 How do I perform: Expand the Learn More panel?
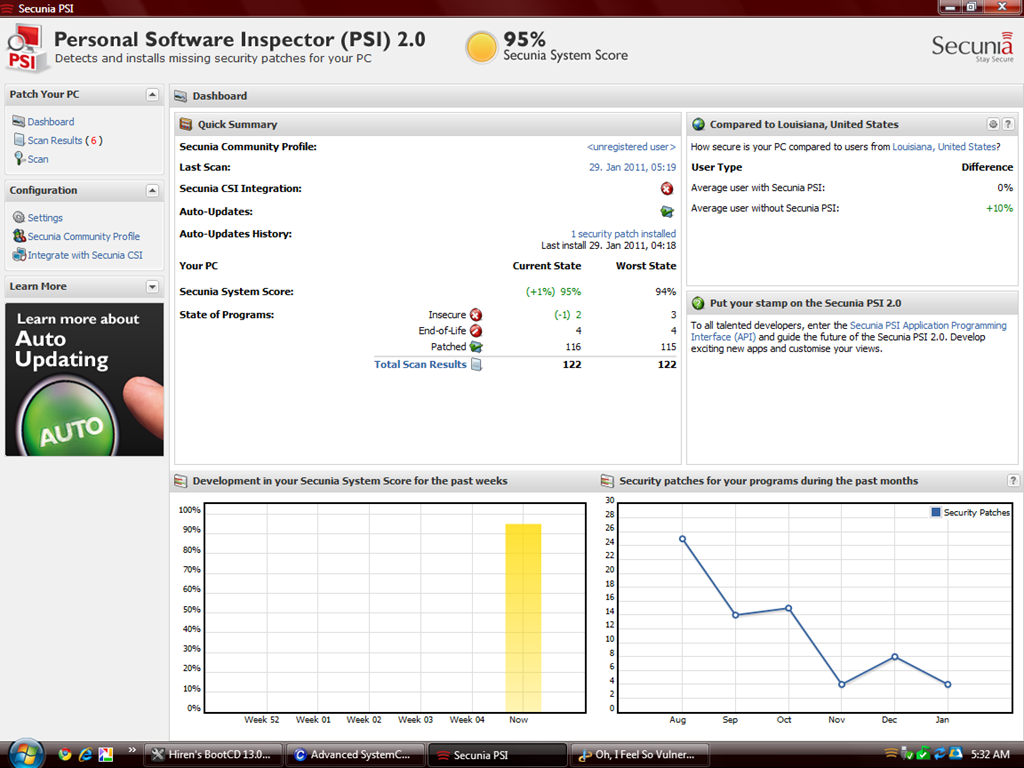coord(152,287)
